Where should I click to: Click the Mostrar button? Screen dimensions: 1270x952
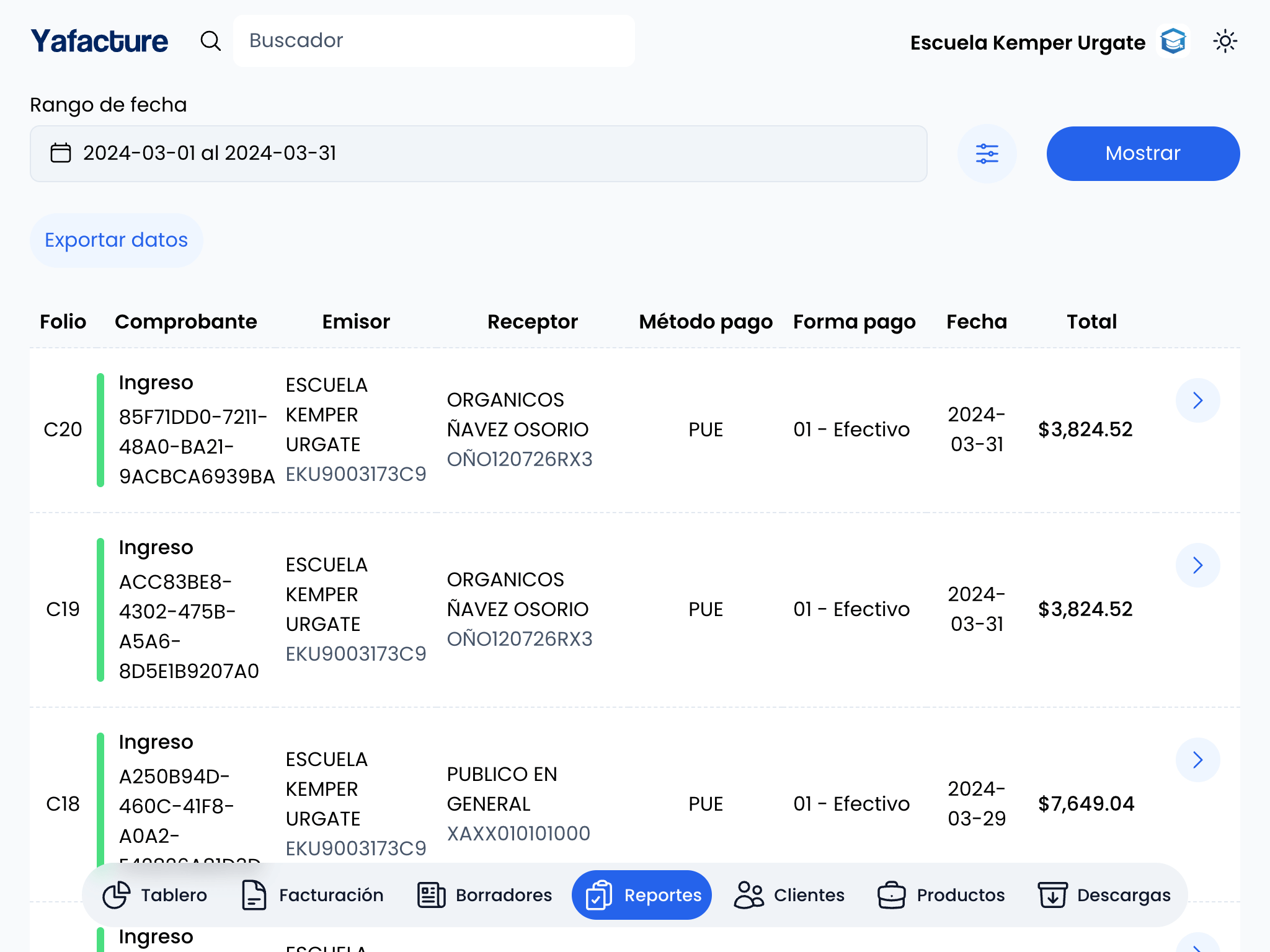(1143, 154)
